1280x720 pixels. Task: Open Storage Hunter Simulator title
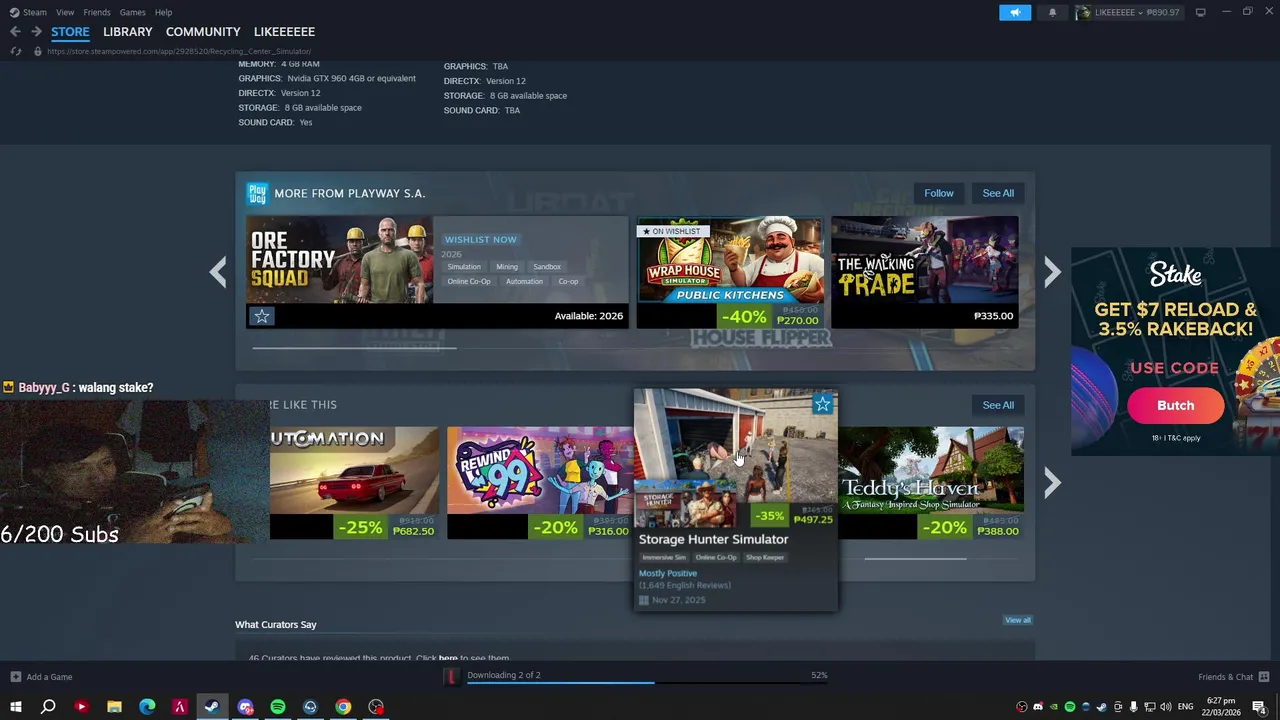[x=713, y=539]
